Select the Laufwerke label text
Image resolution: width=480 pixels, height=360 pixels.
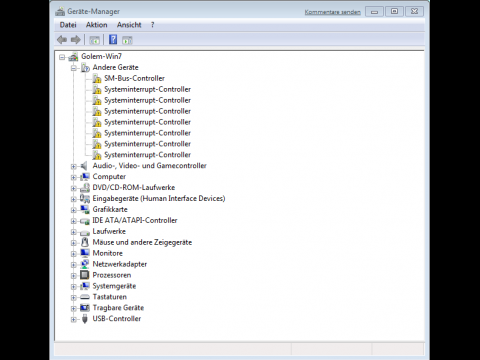pyautogui.click(x=109, y=231)
